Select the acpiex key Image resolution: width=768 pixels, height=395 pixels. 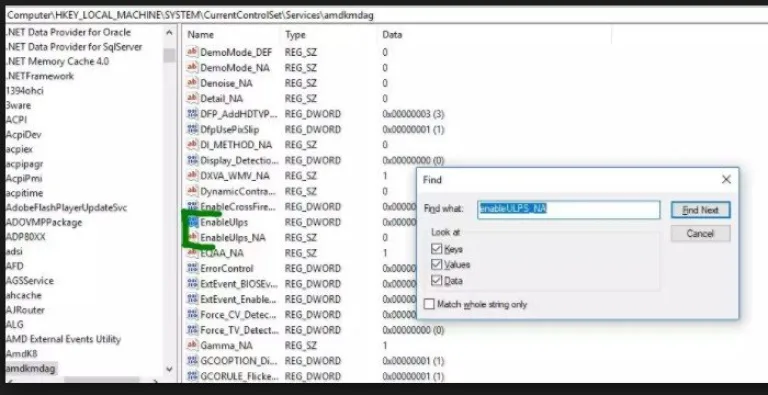(19, 149)
